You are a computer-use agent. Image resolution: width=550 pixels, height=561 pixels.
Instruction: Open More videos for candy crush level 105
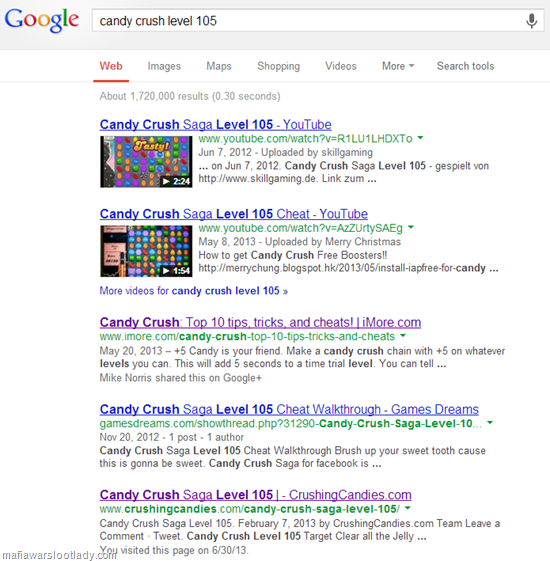click(194, 291)
